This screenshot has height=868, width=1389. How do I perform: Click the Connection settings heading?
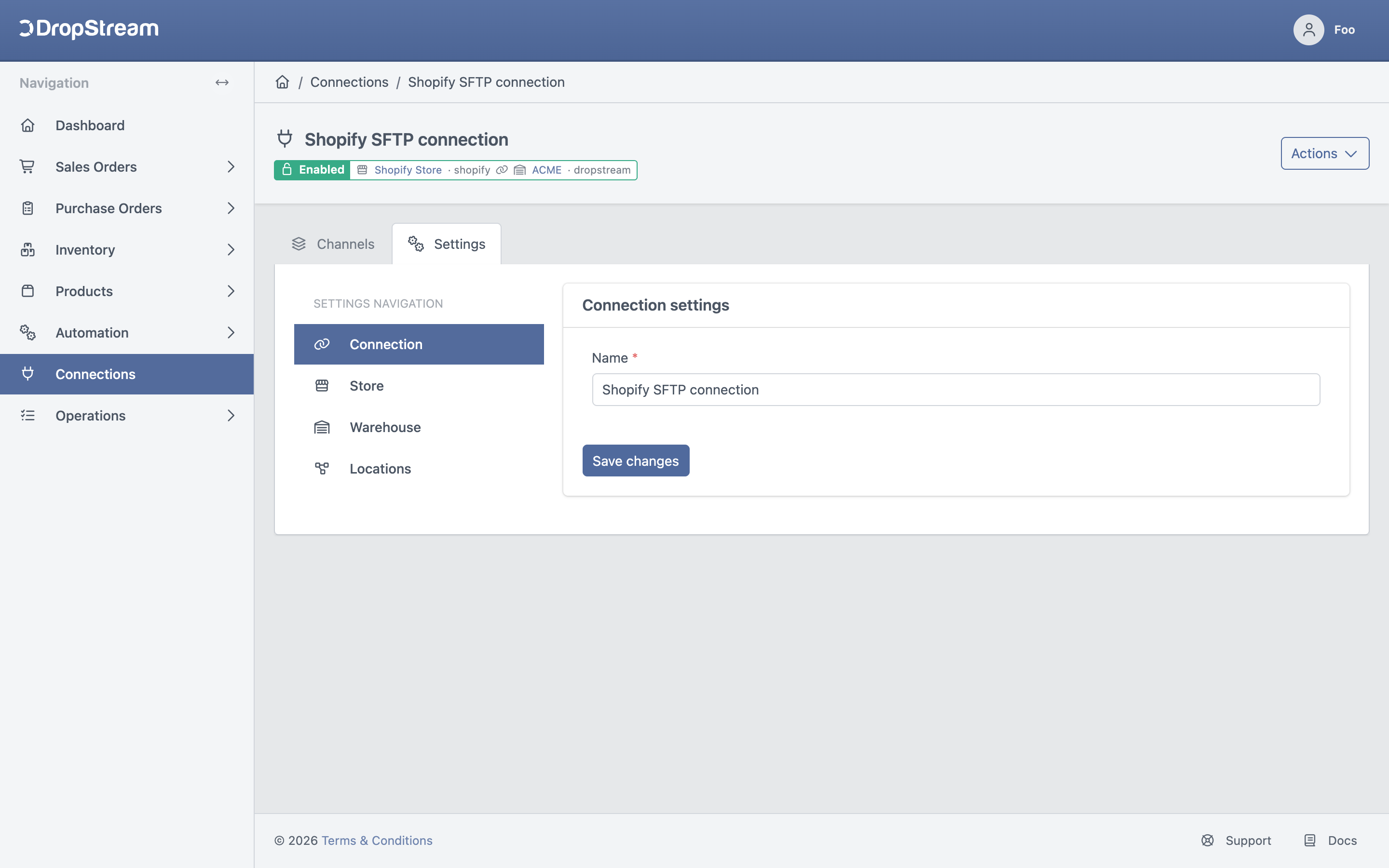(655, 305)
